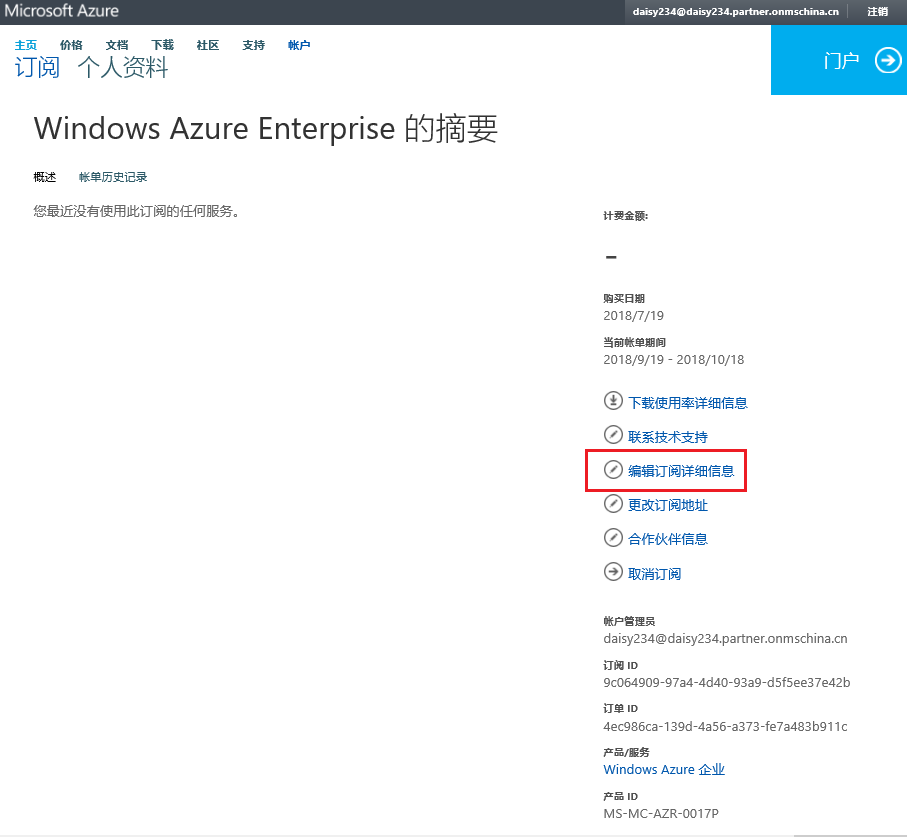Open the 文档 menu item
907x837 pixels.
tap(117, 45)
